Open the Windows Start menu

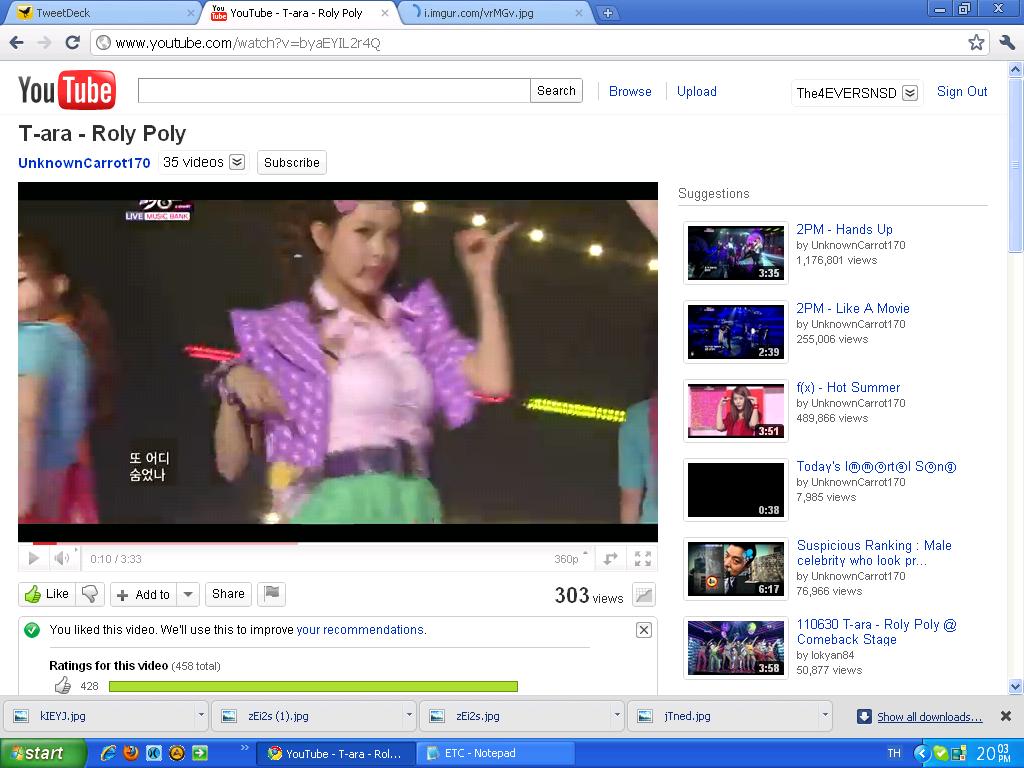pyautogui.click(x=43, y=753)
